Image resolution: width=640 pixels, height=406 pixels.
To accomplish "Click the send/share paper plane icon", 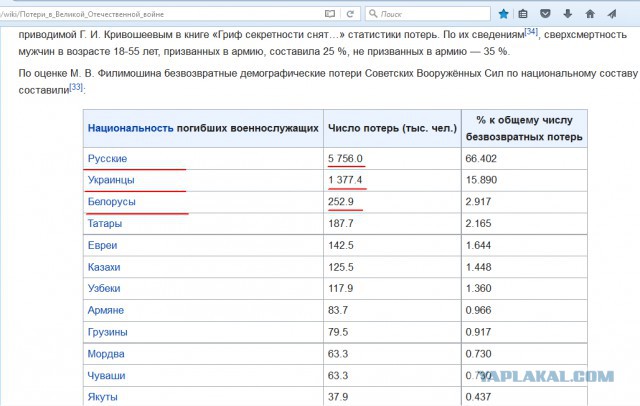I will (611, 14).
